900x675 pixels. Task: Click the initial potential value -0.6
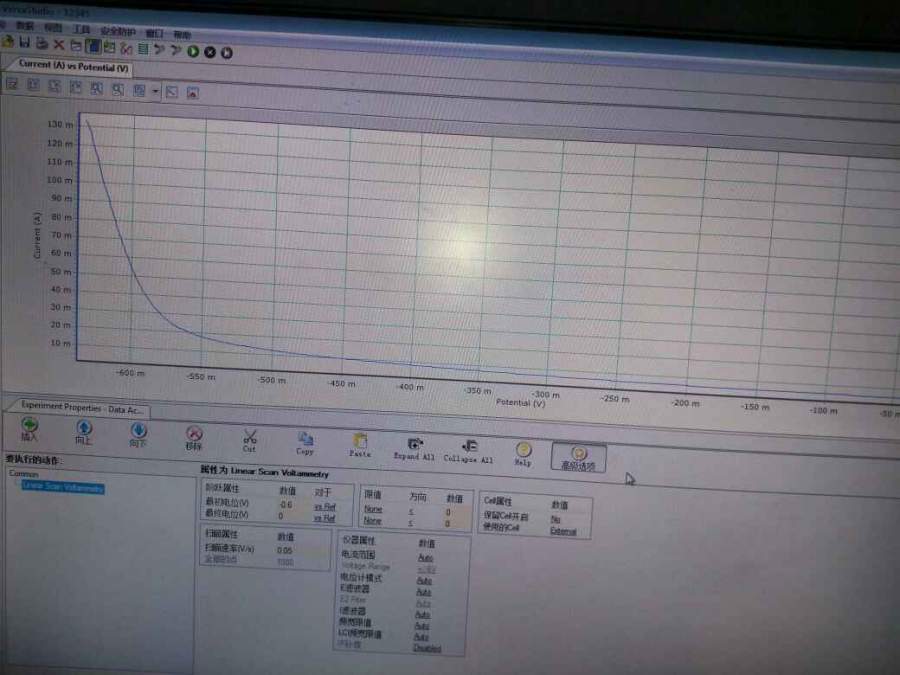click(286, 505)
